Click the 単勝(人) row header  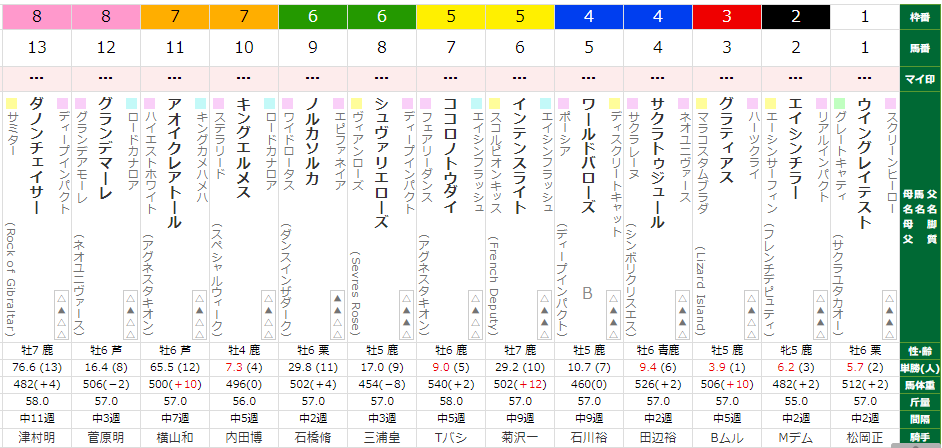[x=921, y=367]
